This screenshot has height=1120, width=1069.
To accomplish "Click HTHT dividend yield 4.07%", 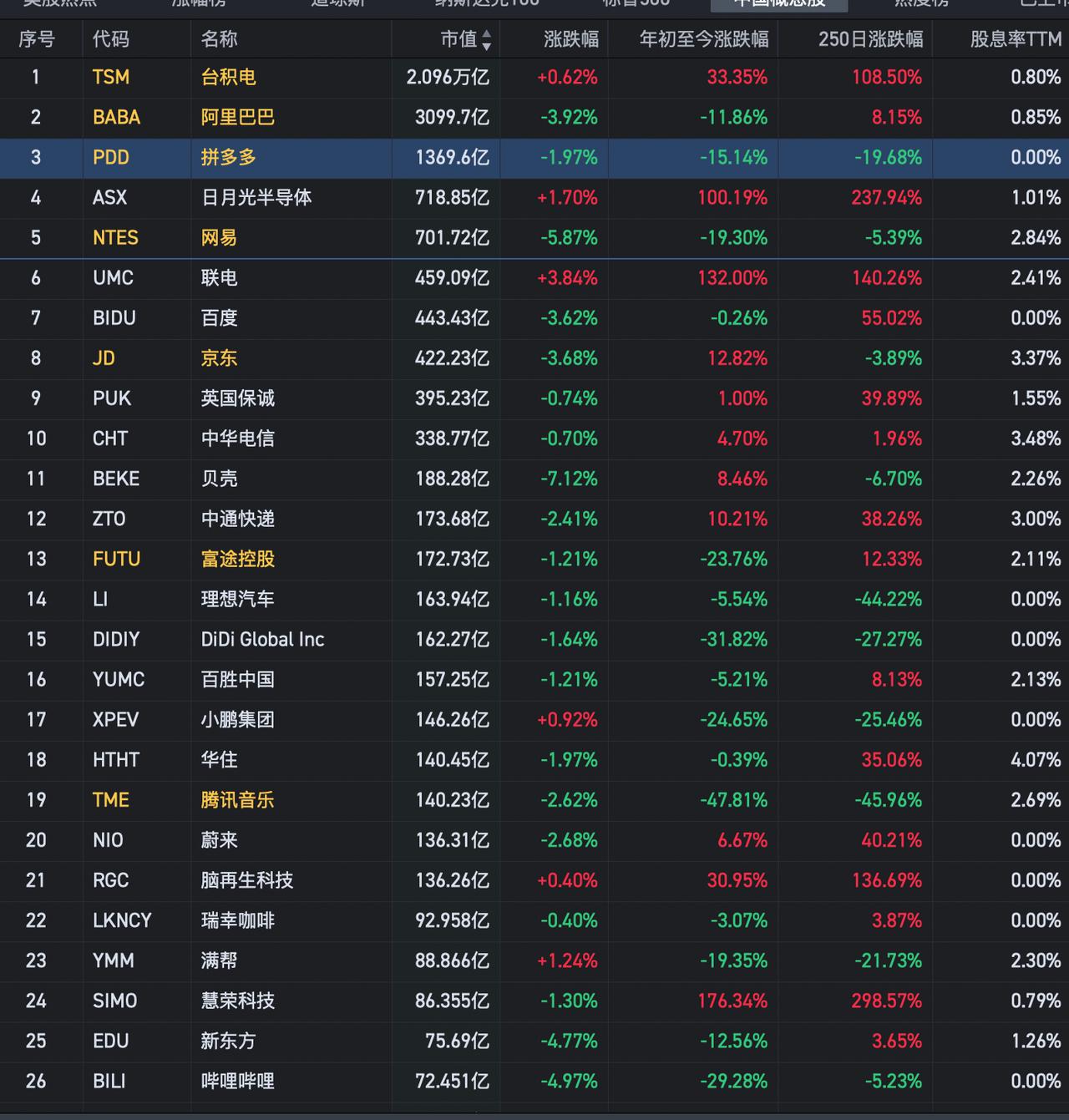I will 1036,759.
